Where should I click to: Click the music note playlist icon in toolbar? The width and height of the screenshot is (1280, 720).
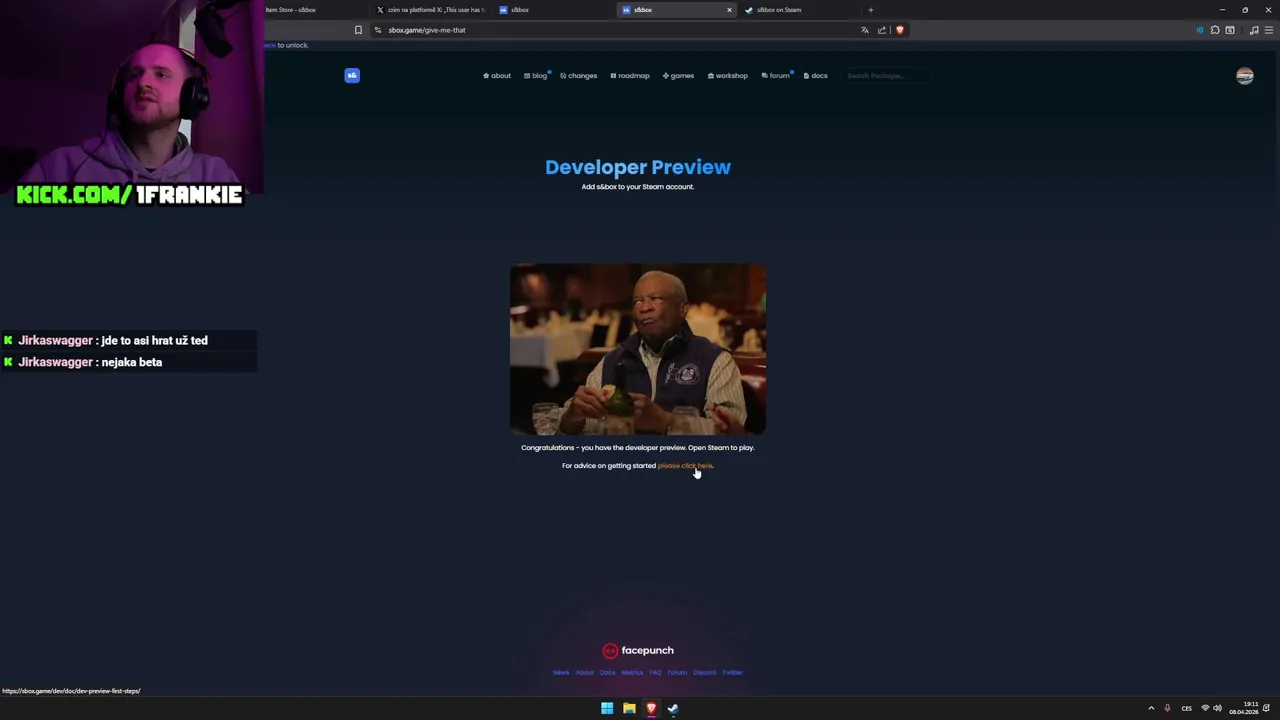[1254, 30]
